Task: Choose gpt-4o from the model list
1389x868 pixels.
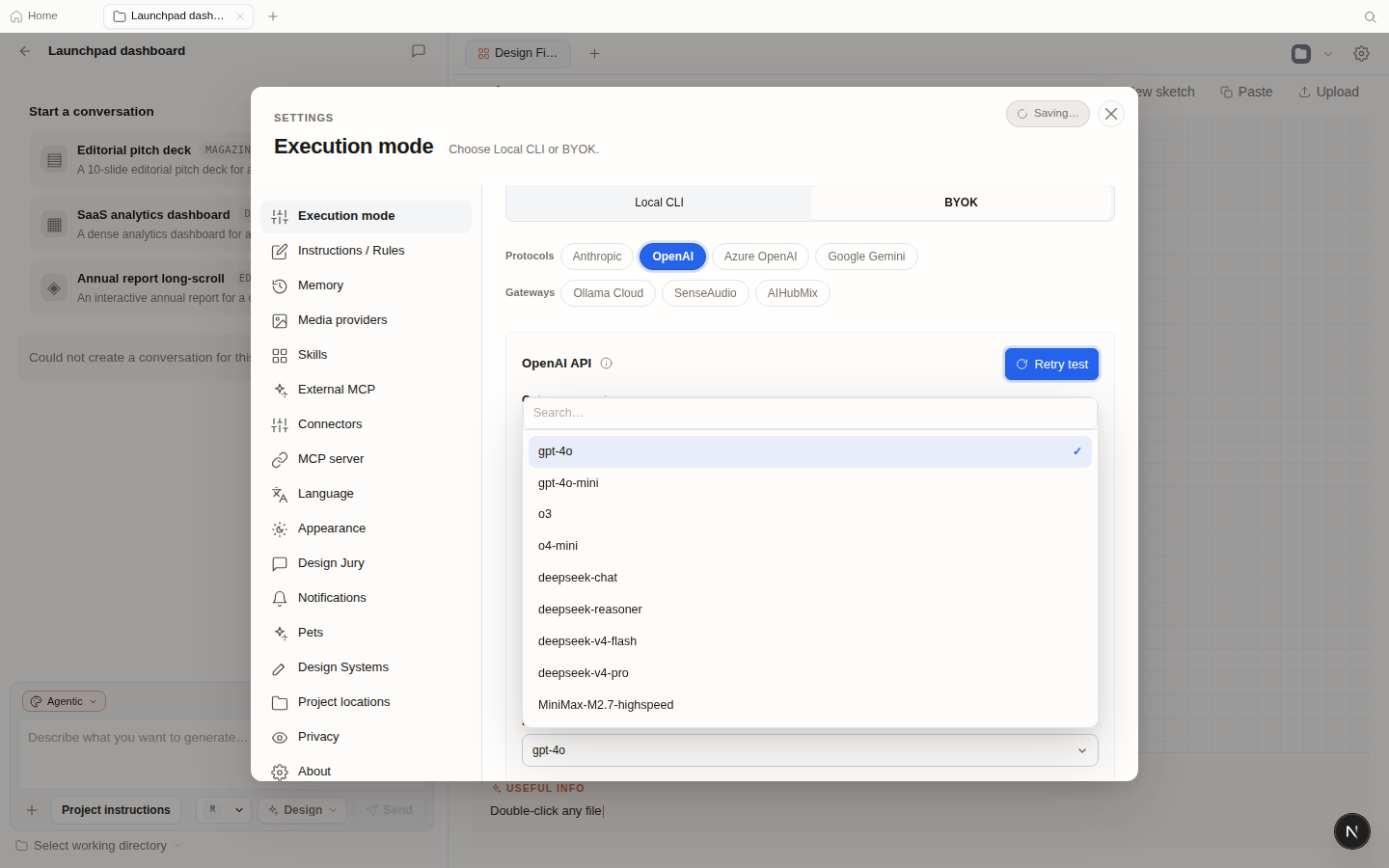Action: click(x=810, y=451)
